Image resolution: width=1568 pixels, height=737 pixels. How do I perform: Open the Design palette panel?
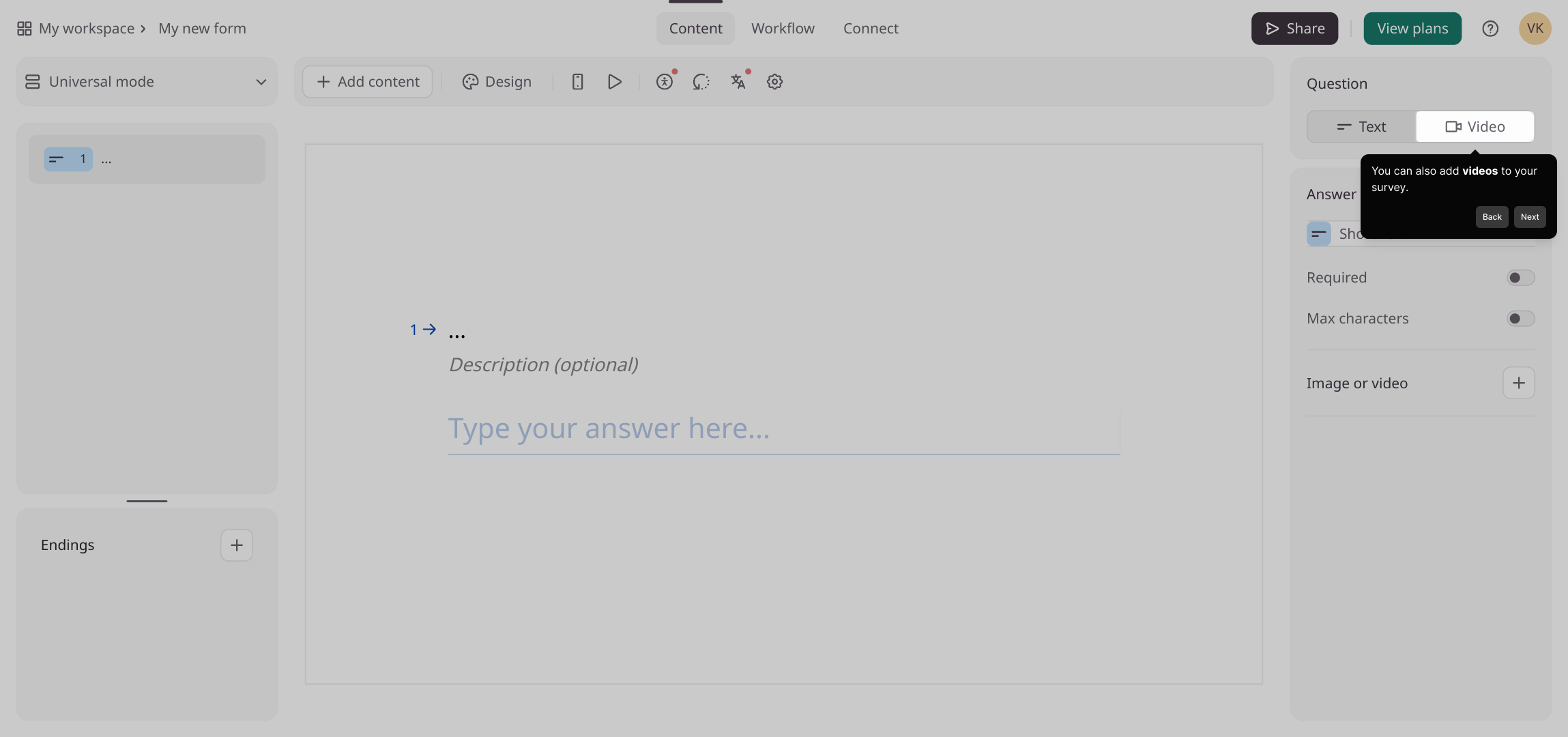[x=497, y=82]
